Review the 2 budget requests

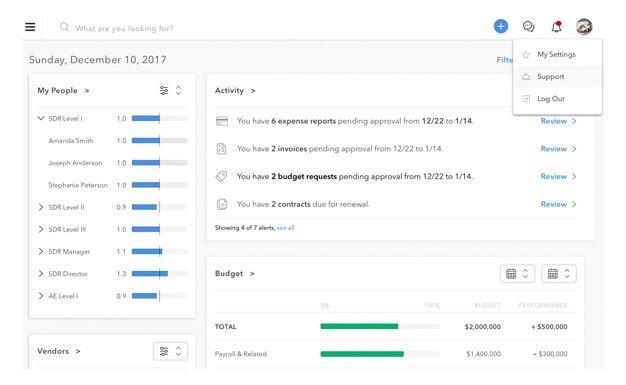558,176
